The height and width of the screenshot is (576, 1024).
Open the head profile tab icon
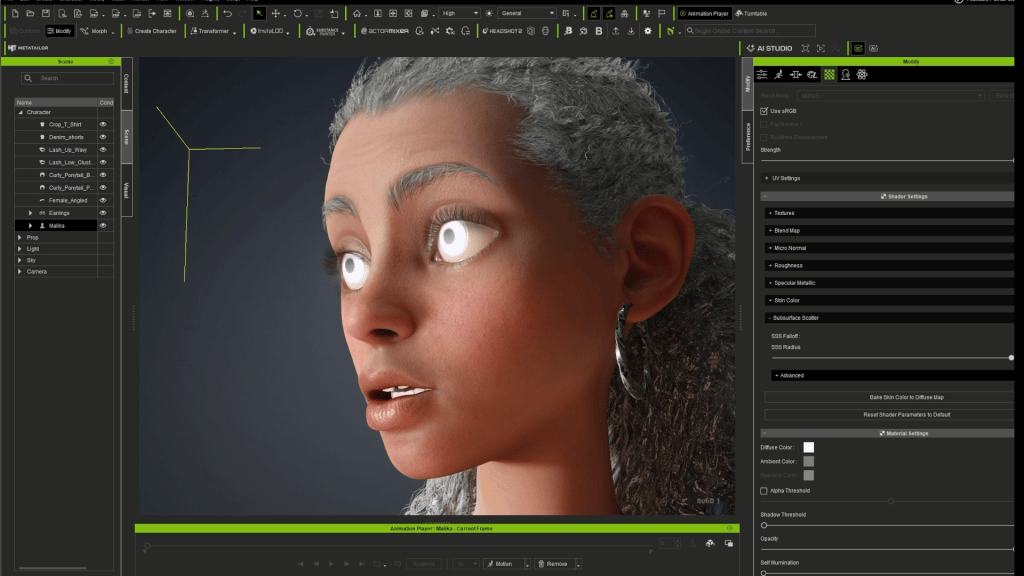click(x=846, y=74)
